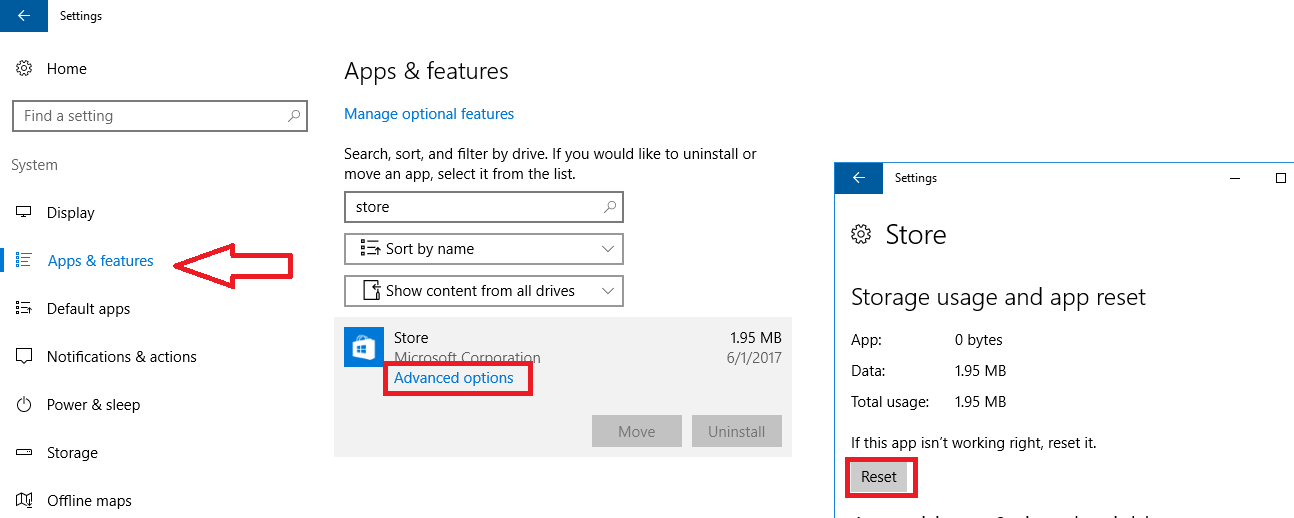Viewport: 1294px width, 518px height.
Task: Click the Offline maps icon
Action: pyautogui.click(x=24, y=500)
